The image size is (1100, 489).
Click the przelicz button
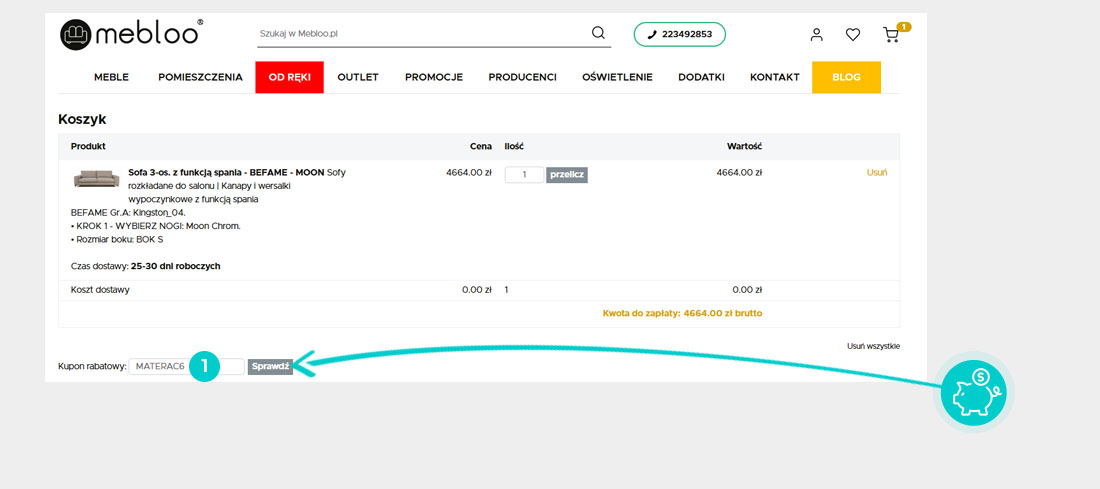pyautogui.click(x=567, y=175)
